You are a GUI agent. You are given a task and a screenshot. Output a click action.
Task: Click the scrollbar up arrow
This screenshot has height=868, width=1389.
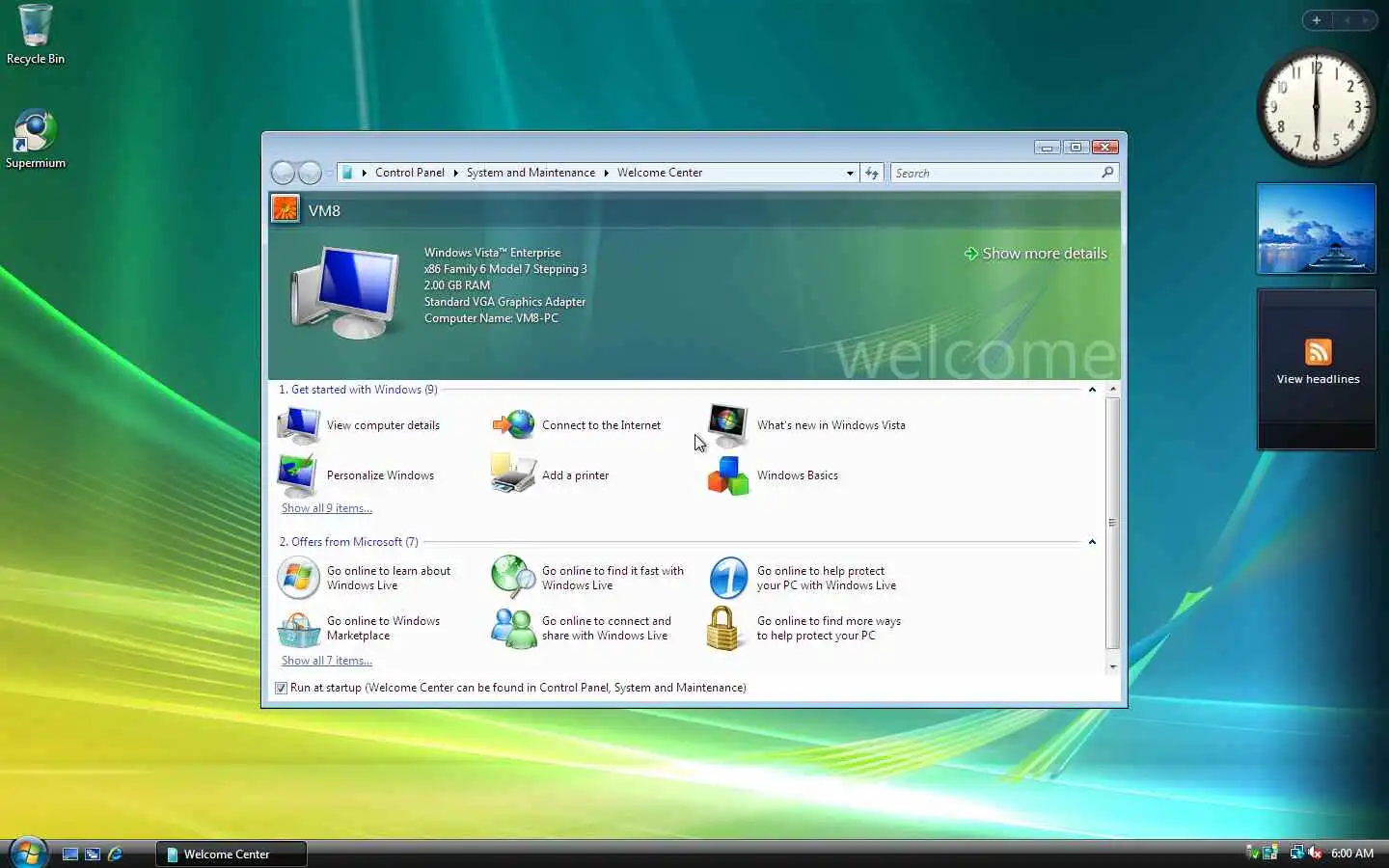coord(1112,389)
